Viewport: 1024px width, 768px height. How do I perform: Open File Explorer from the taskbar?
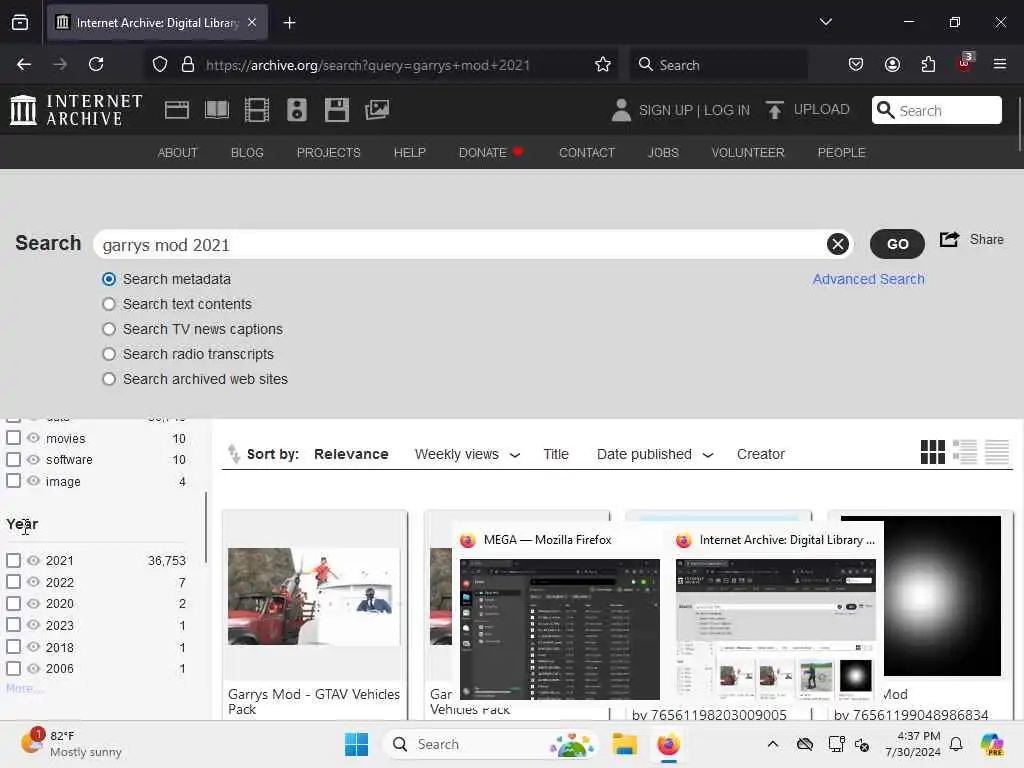(624, 744)
